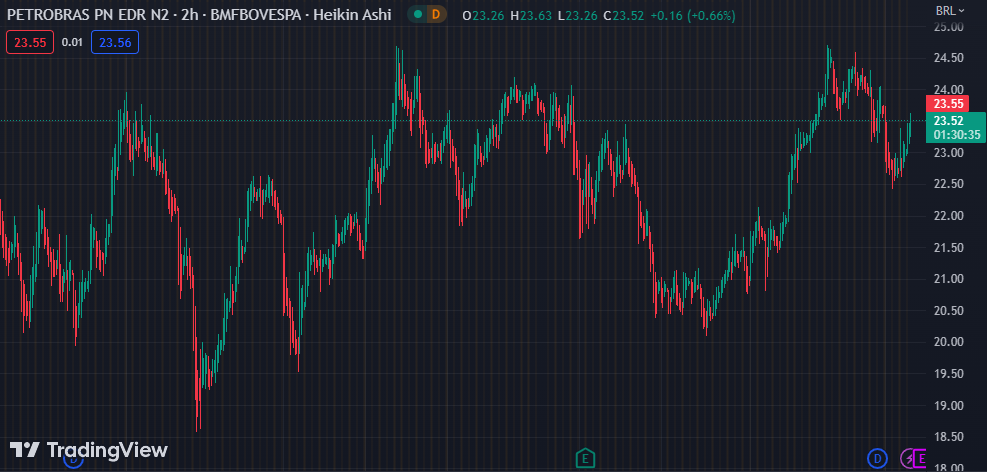Click the high value H23.63

(x=531, y=16)
